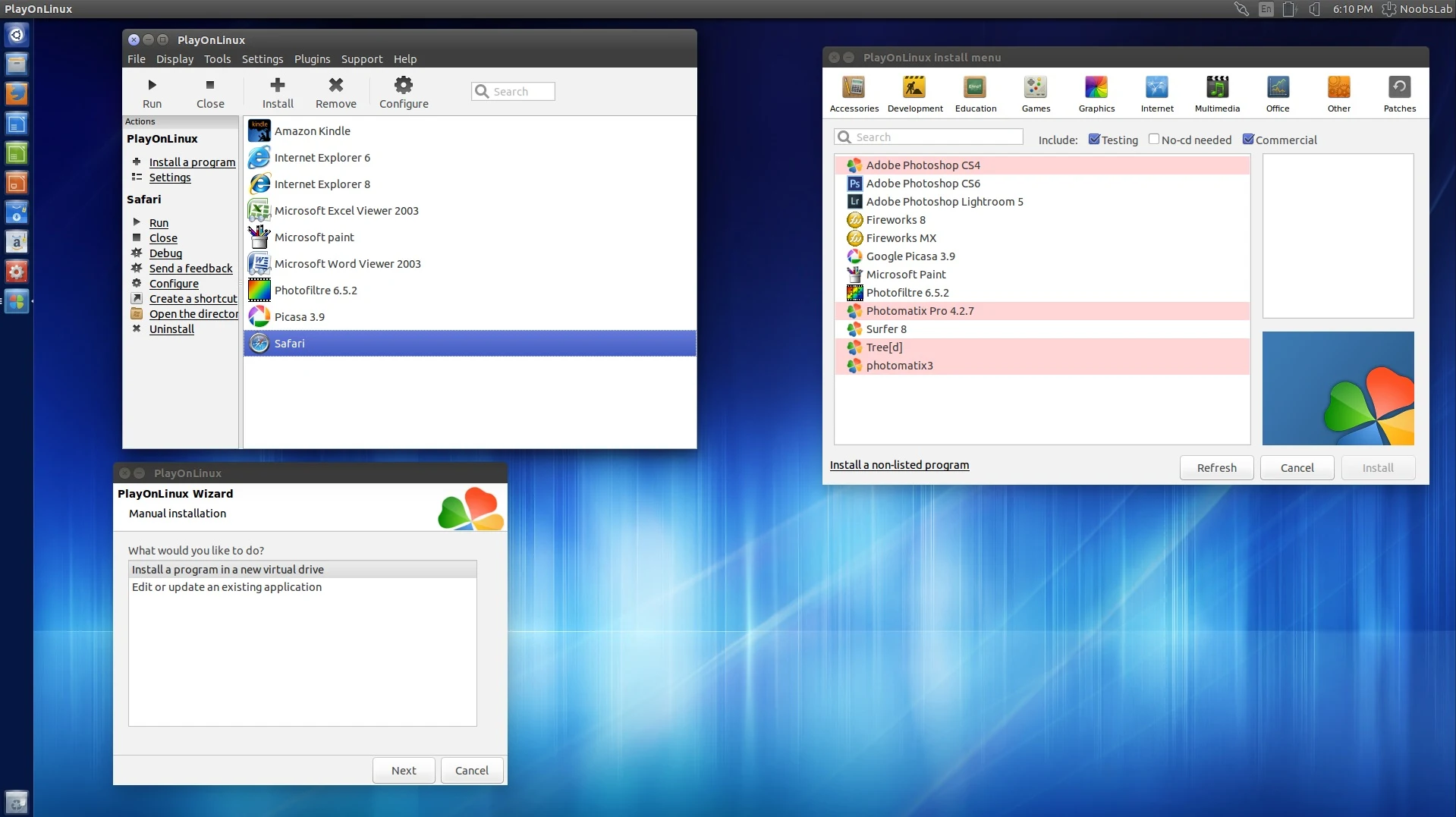Open the Graphics category icon
Viewport: 1456px width, 817px height.
click(1096, 94)
